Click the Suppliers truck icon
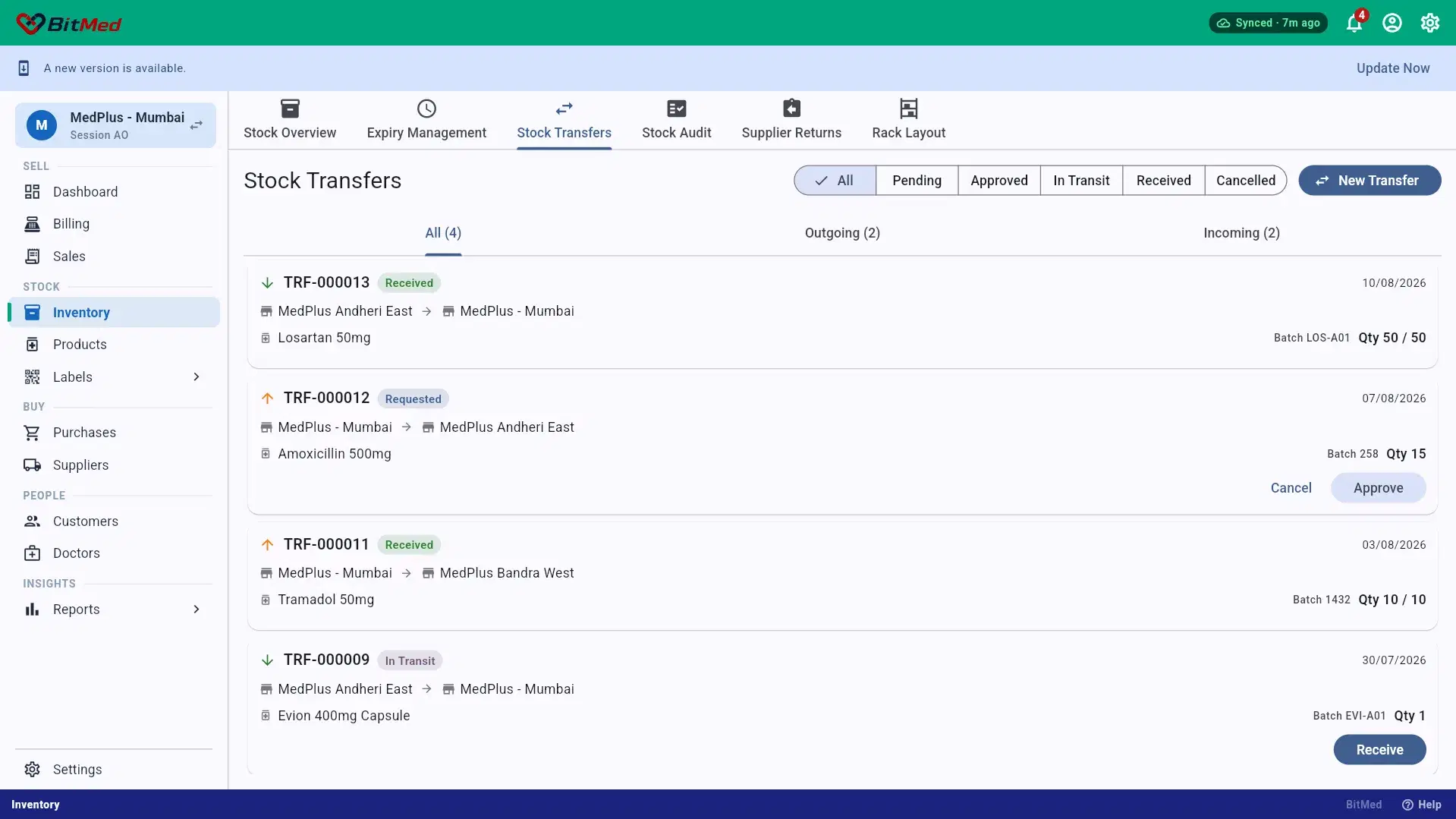 (x=32, y=465)
